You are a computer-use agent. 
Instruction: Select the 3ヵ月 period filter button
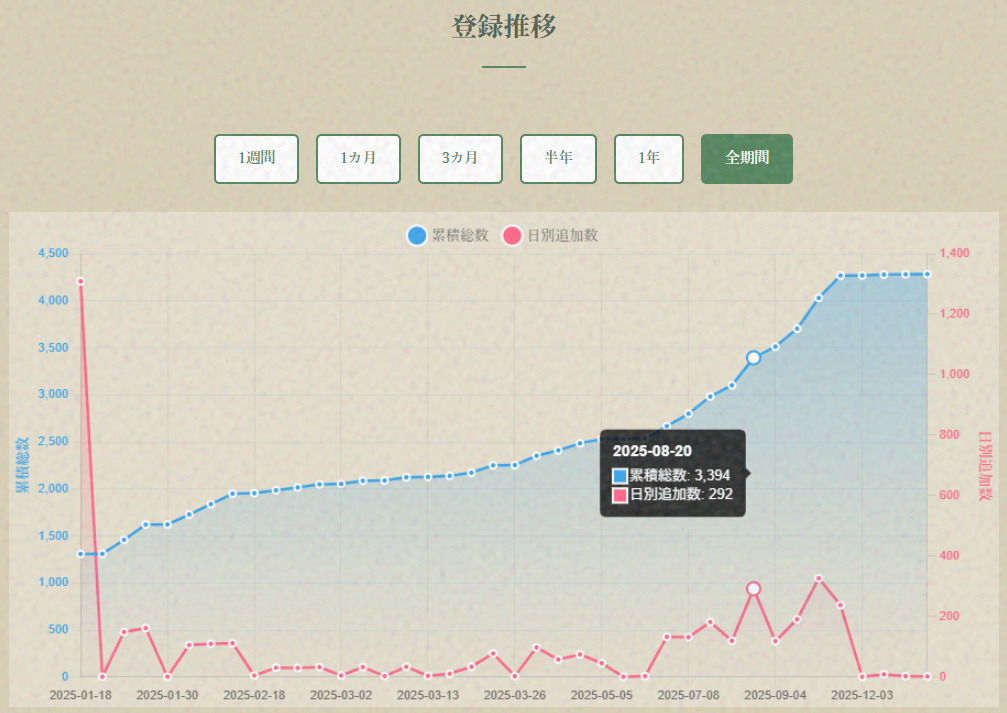pos(459,158)
